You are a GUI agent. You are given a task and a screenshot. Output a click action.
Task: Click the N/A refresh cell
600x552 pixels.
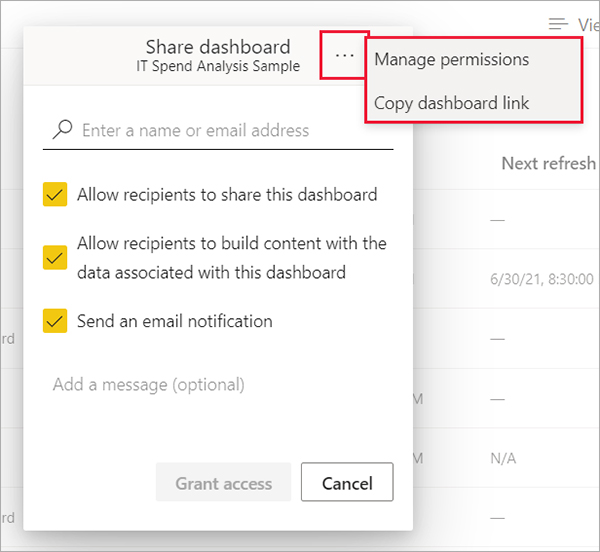tap(502, 459)
